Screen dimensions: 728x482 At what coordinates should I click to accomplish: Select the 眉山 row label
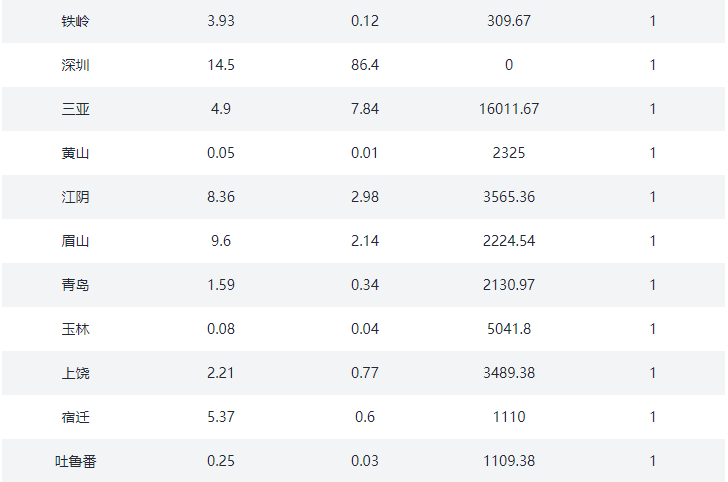coord(75,241)
